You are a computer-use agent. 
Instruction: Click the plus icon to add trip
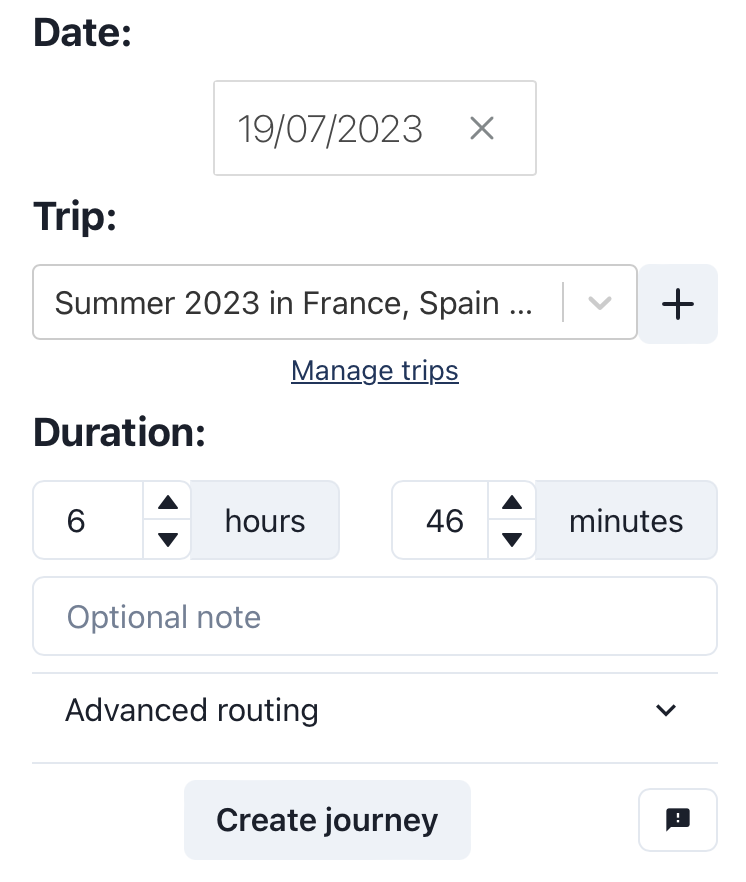point(678,304)
